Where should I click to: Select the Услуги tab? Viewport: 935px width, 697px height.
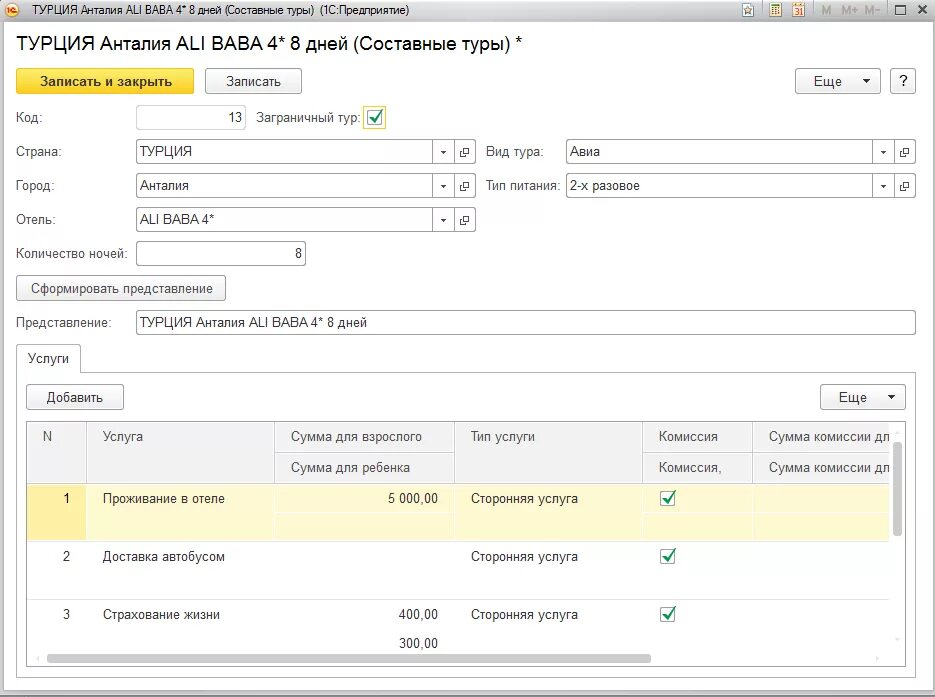[49, 357]
